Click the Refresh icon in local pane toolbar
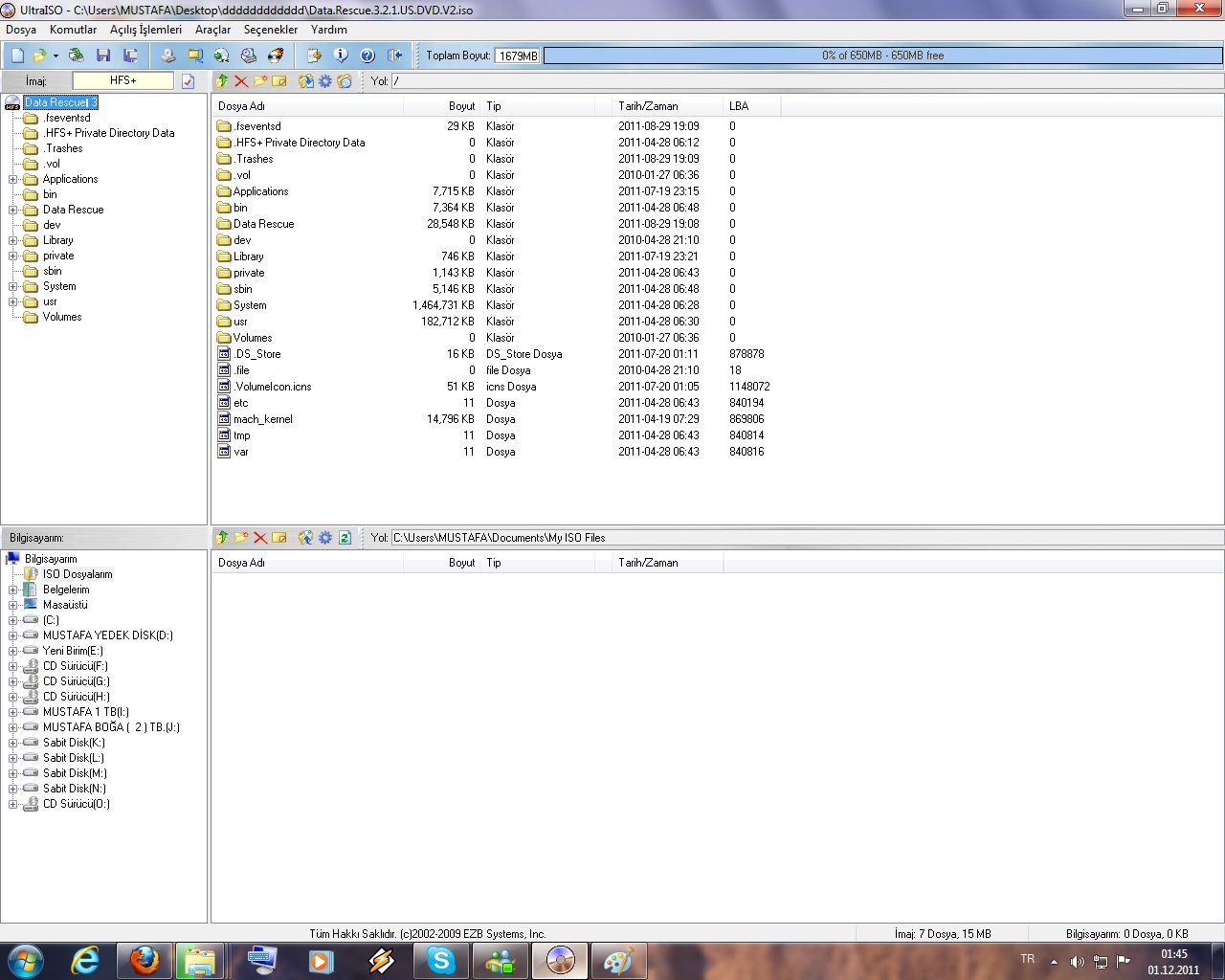 click(x=345, y=538)
